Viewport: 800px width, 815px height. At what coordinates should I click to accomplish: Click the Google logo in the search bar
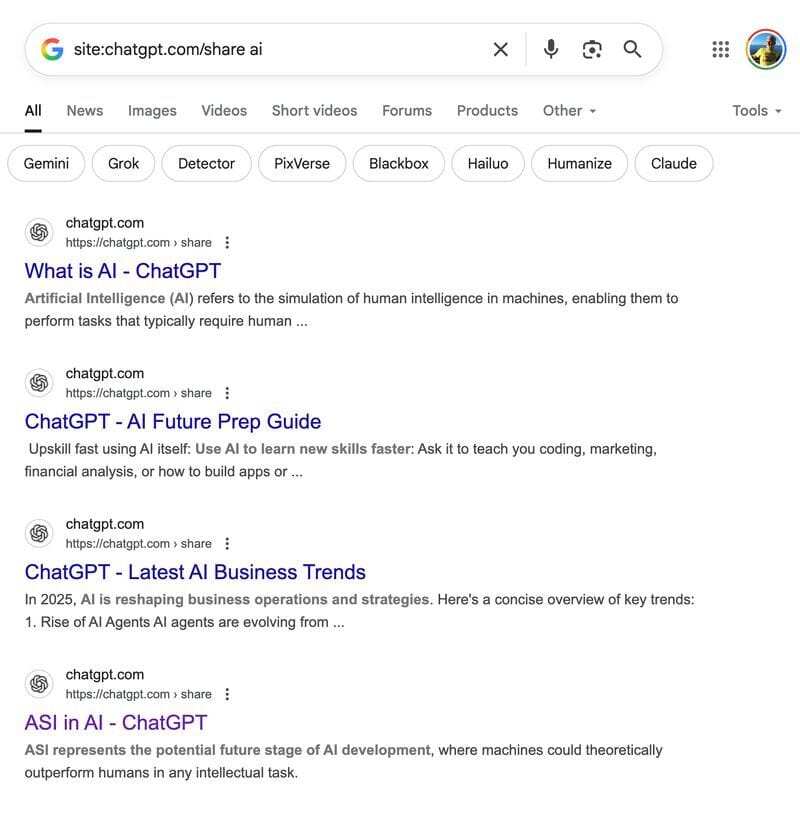click(52, 49)
